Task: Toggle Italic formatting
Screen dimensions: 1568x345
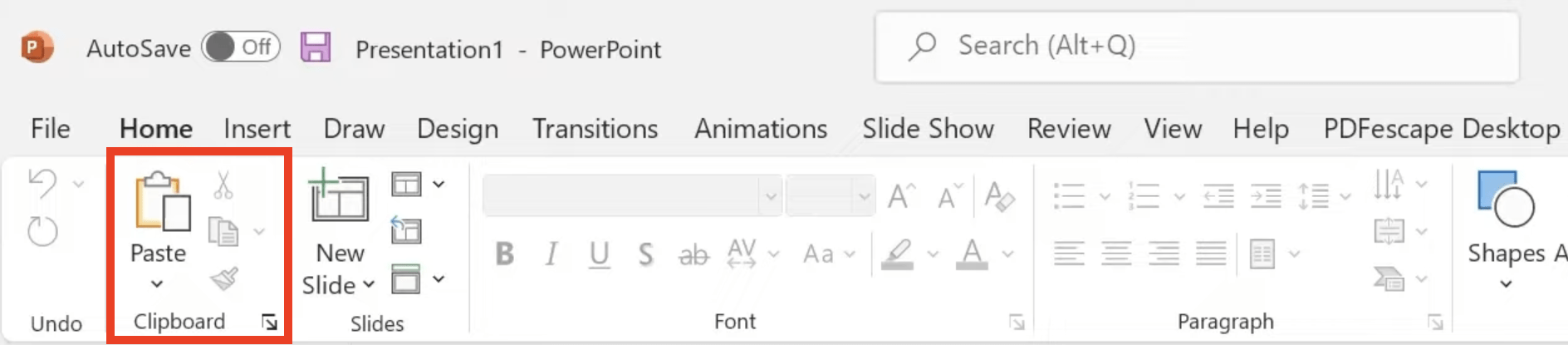Action: tap(551, 254)
